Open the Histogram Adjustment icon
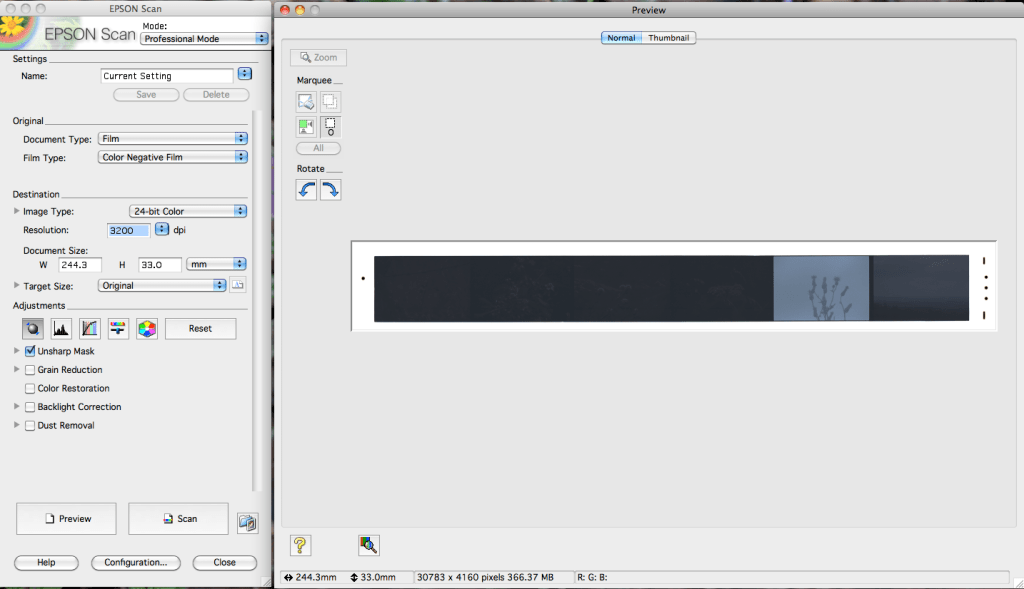This screenshot has height=589, width=1024. point(61,328)
